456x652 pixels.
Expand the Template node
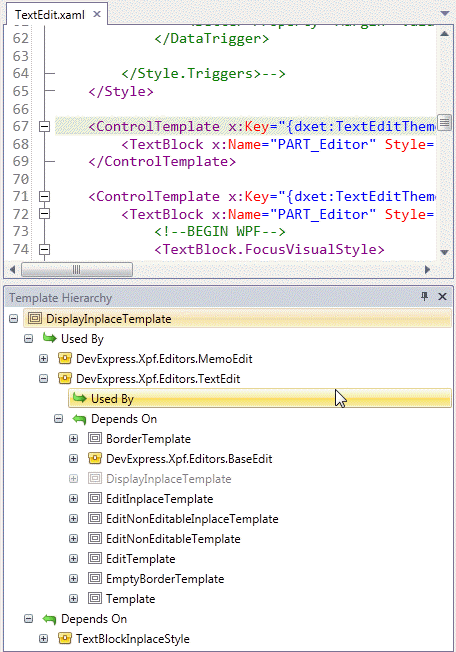(73, 599)
